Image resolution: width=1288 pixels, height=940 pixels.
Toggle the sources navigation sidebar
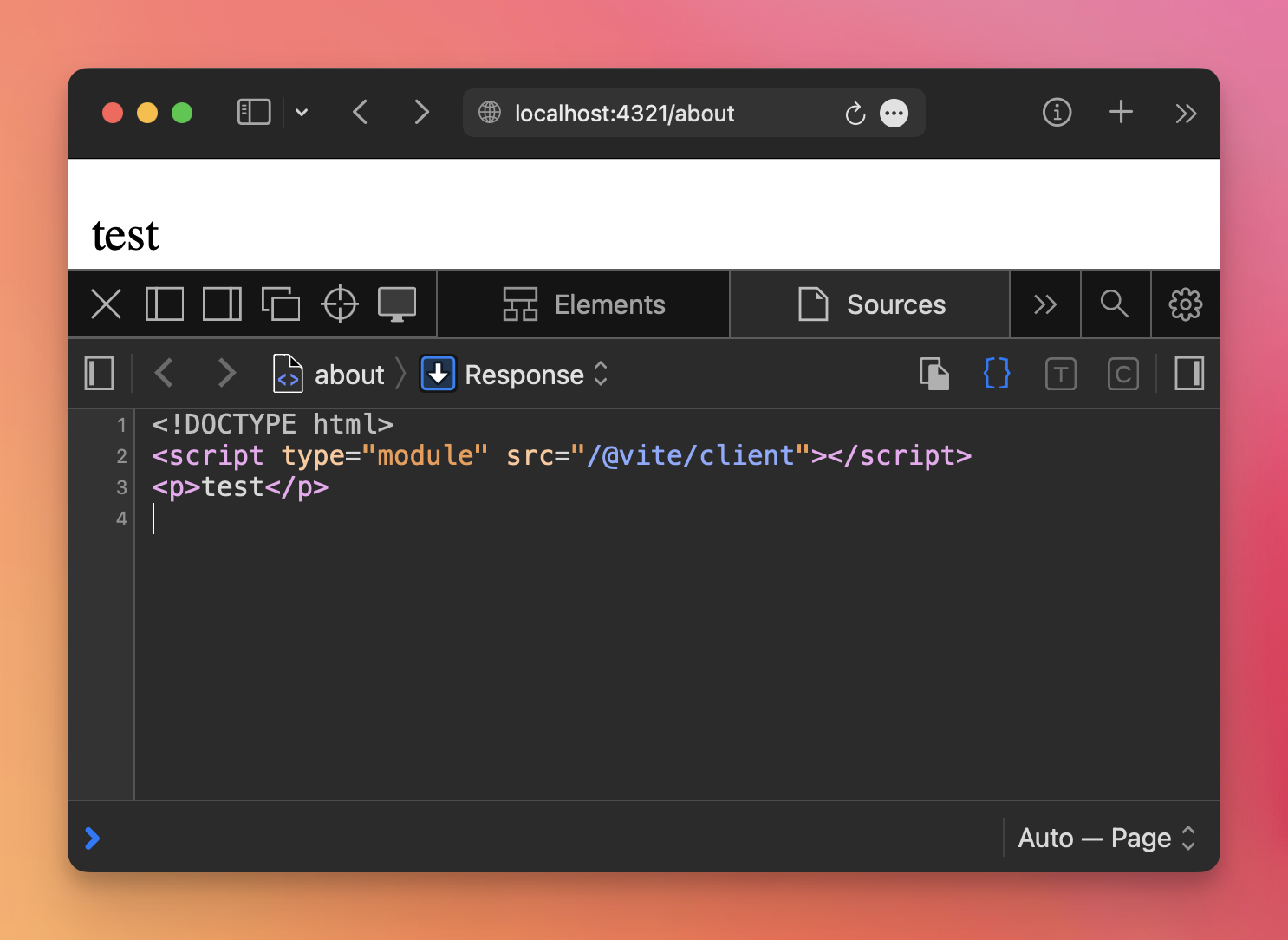tap(100, 374)
